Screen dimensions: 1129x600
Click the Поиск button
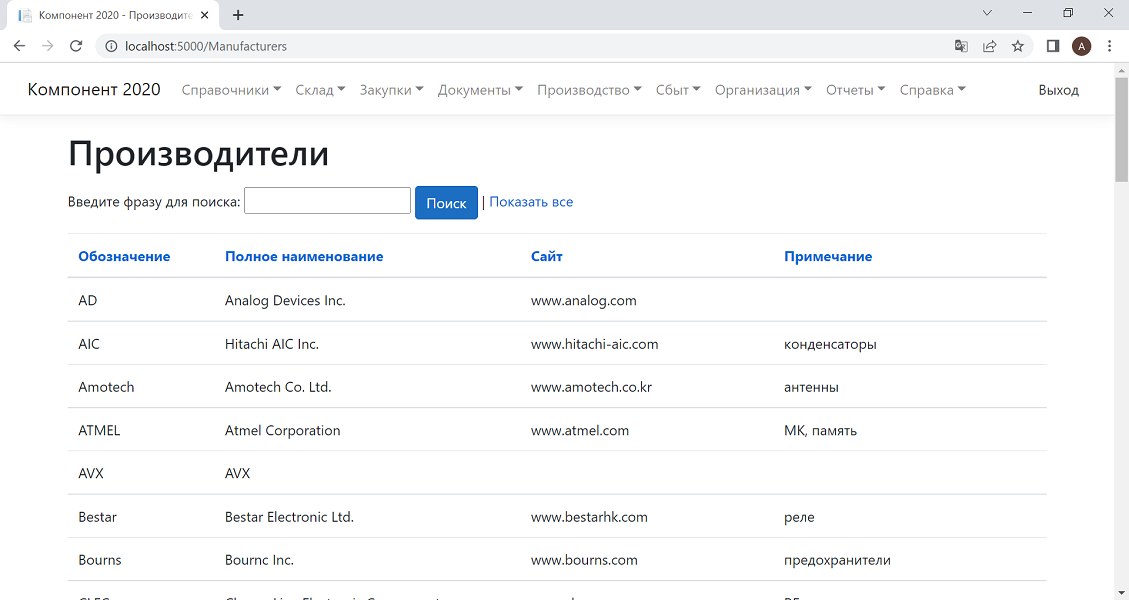(446, 202)
